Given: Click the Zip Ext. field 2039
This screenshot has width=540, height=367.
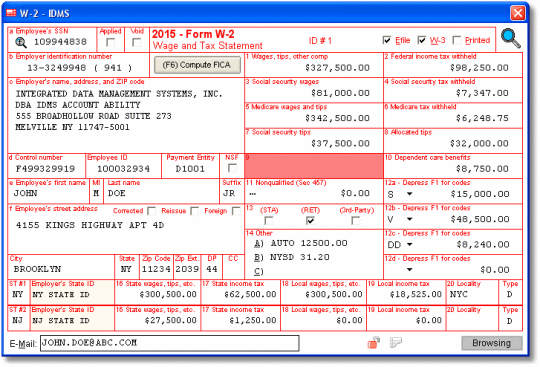Looking at the screenshot, I should (x=187, y=269).
